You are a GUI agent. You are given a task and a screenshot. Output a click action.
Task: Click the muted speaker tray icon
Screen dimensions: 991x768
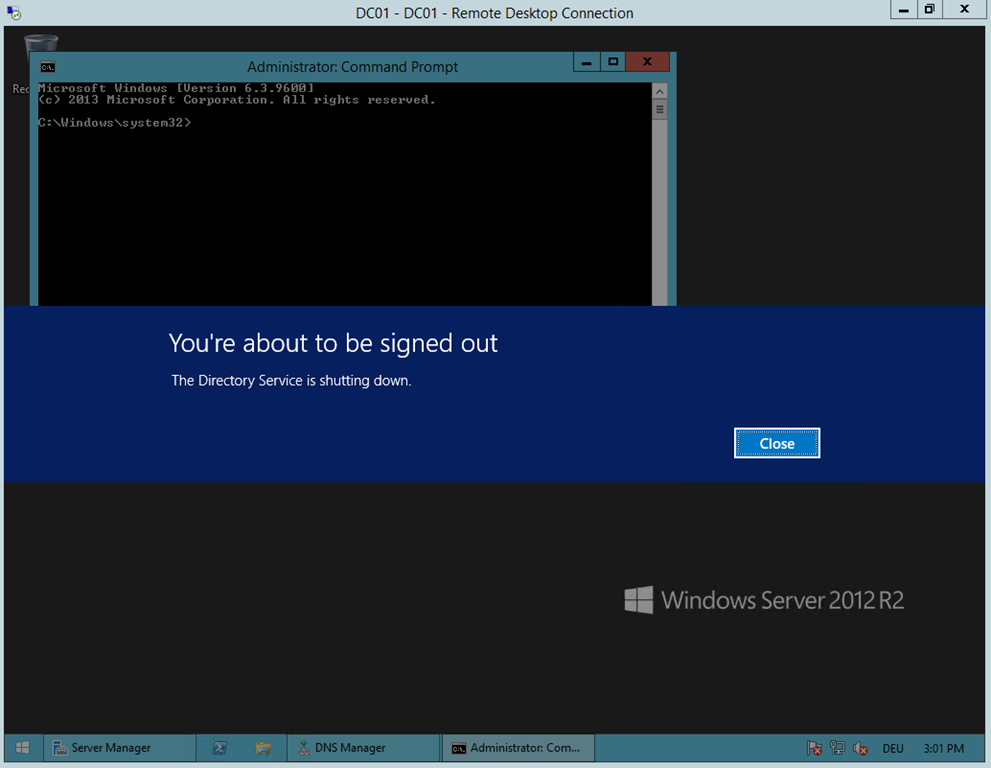pos(860,748)
